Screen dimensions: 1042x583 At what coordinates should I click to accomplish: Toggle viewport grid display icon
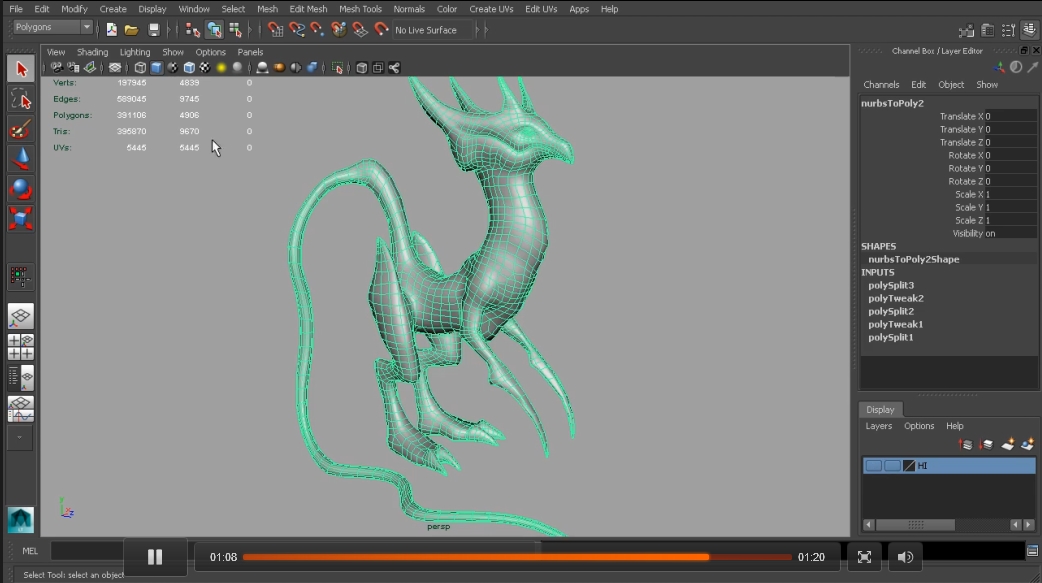(115, 68)
